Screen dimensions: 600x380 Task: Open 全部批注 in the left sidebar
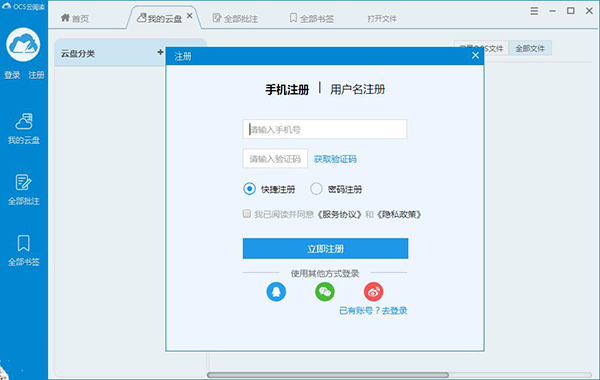24,189
